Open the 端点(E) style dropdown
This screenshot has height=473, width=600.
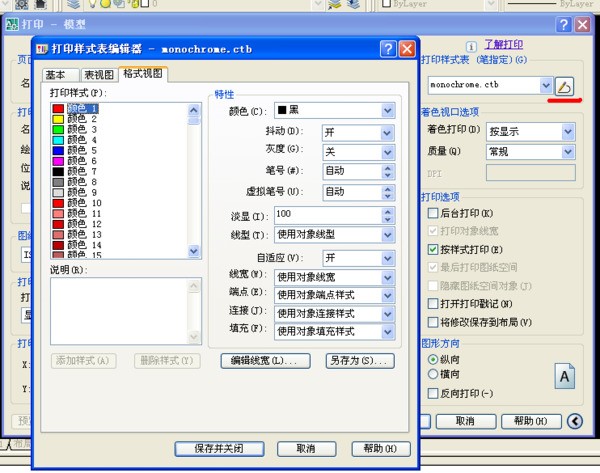coord(334,295)
